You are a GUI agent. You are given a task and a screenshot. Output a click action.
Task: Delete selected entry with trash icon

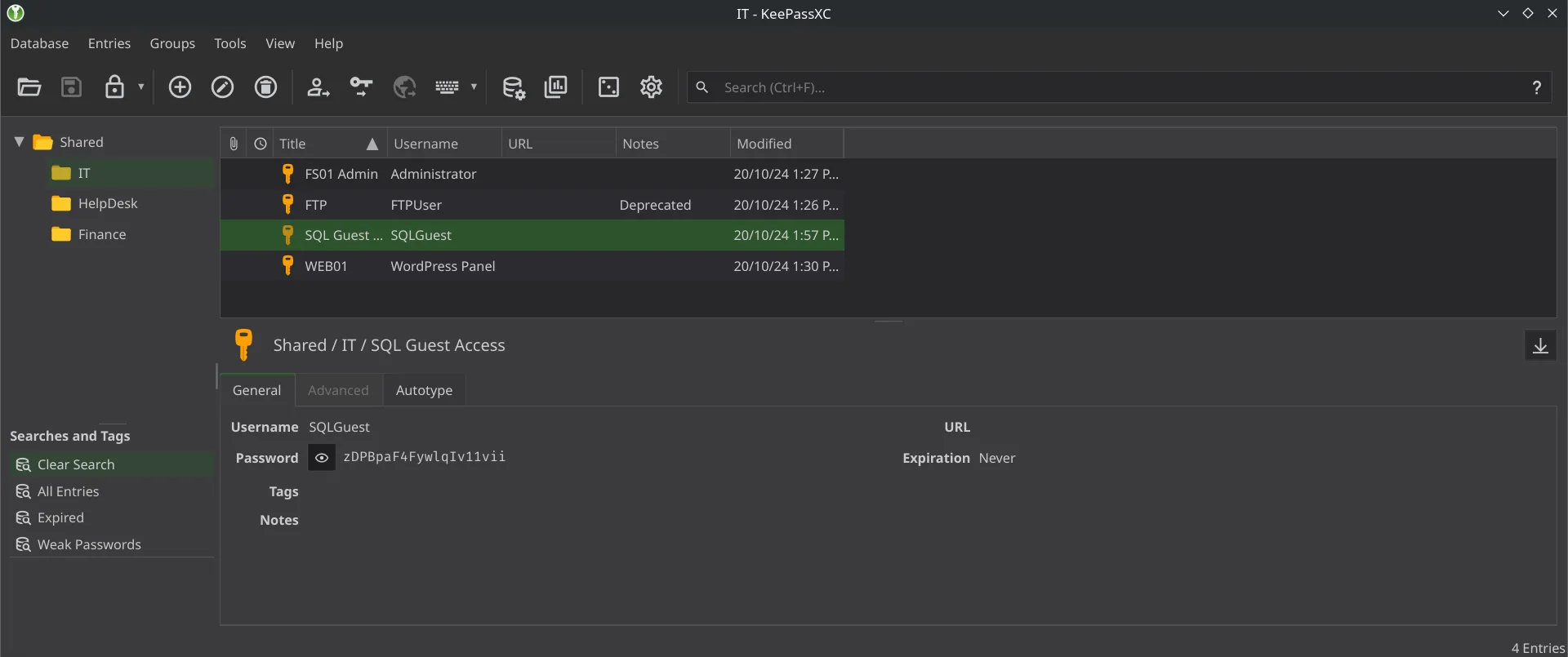(x=265, y=87)
